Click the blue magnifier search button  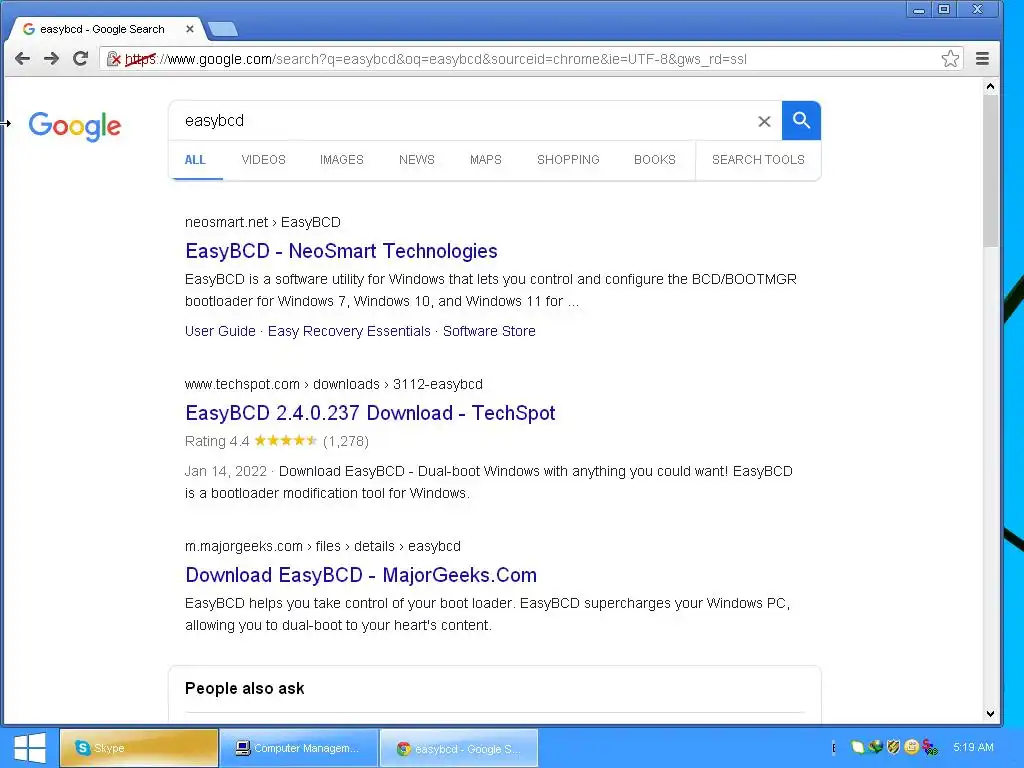[x=801, y=121]
